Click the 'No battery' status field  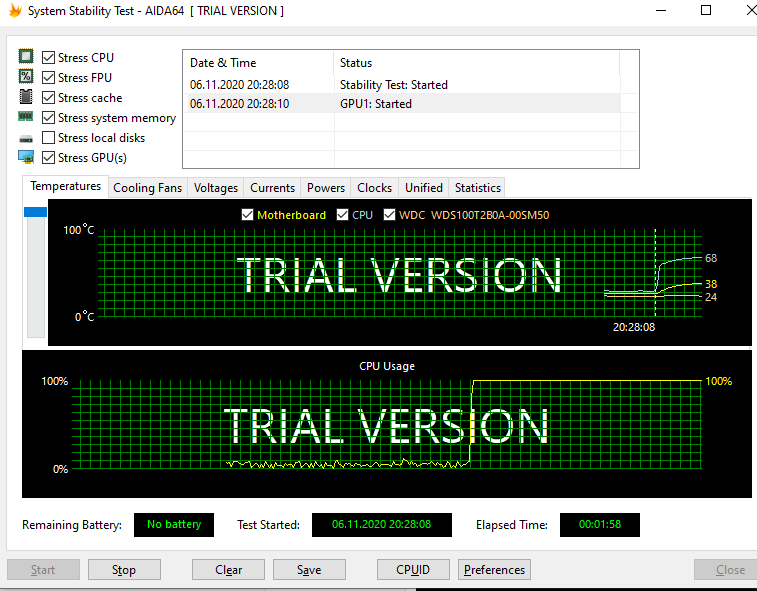174,524
